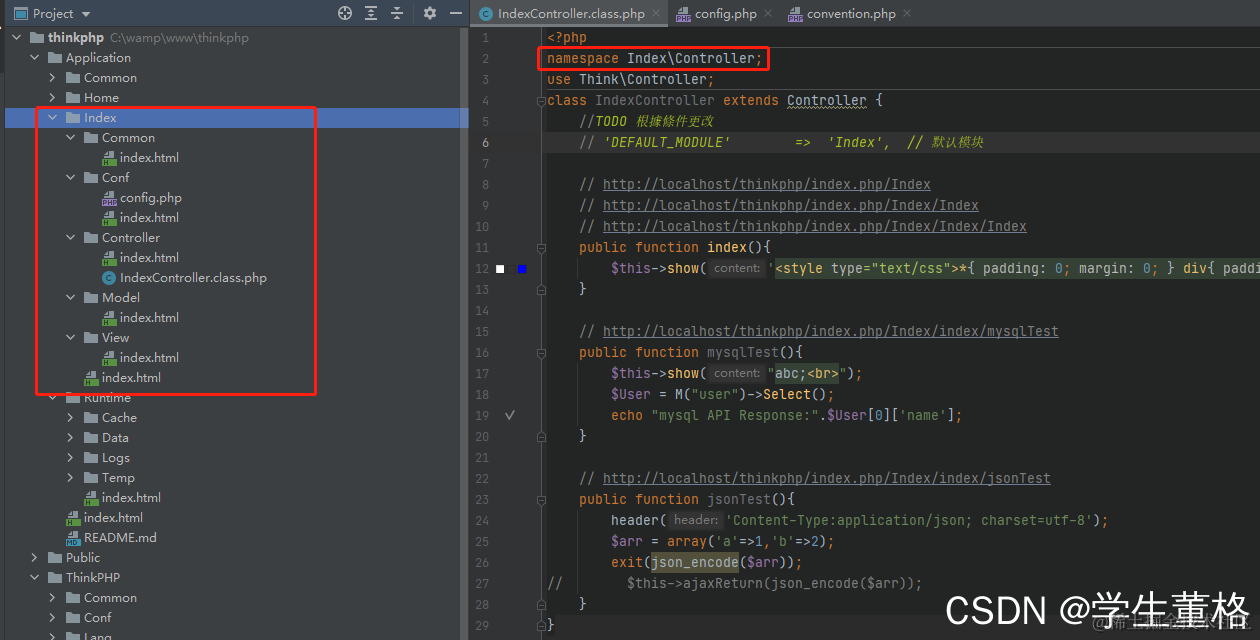Expand the Cache folder chevron
This screenshot has width=1260, height=640.
[x=71, y=418]
